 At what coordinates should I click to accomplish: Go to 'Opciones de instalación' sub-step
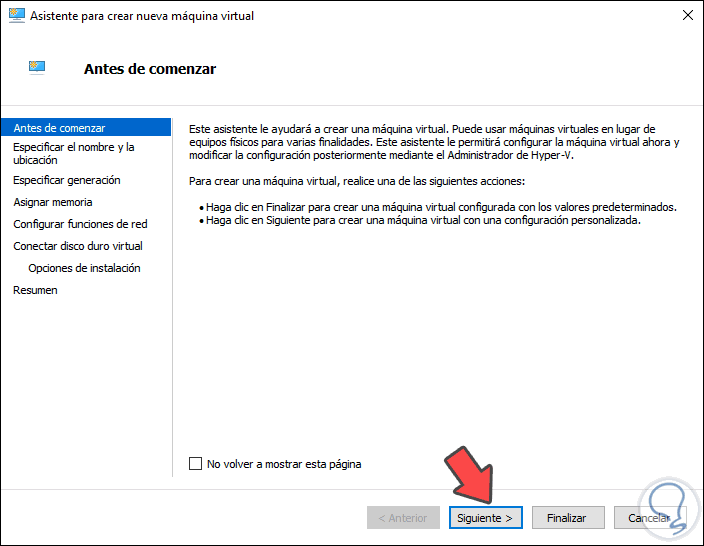(84, 268)
